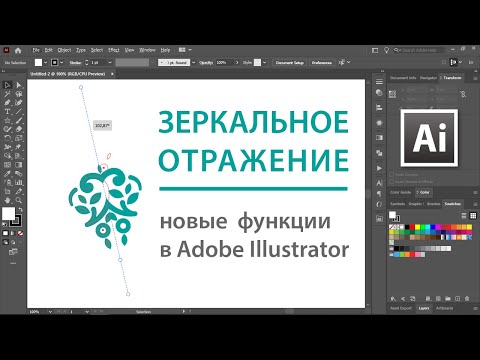
Task: Choose the Line Segment tool
Action: click(x=19, y=112)
